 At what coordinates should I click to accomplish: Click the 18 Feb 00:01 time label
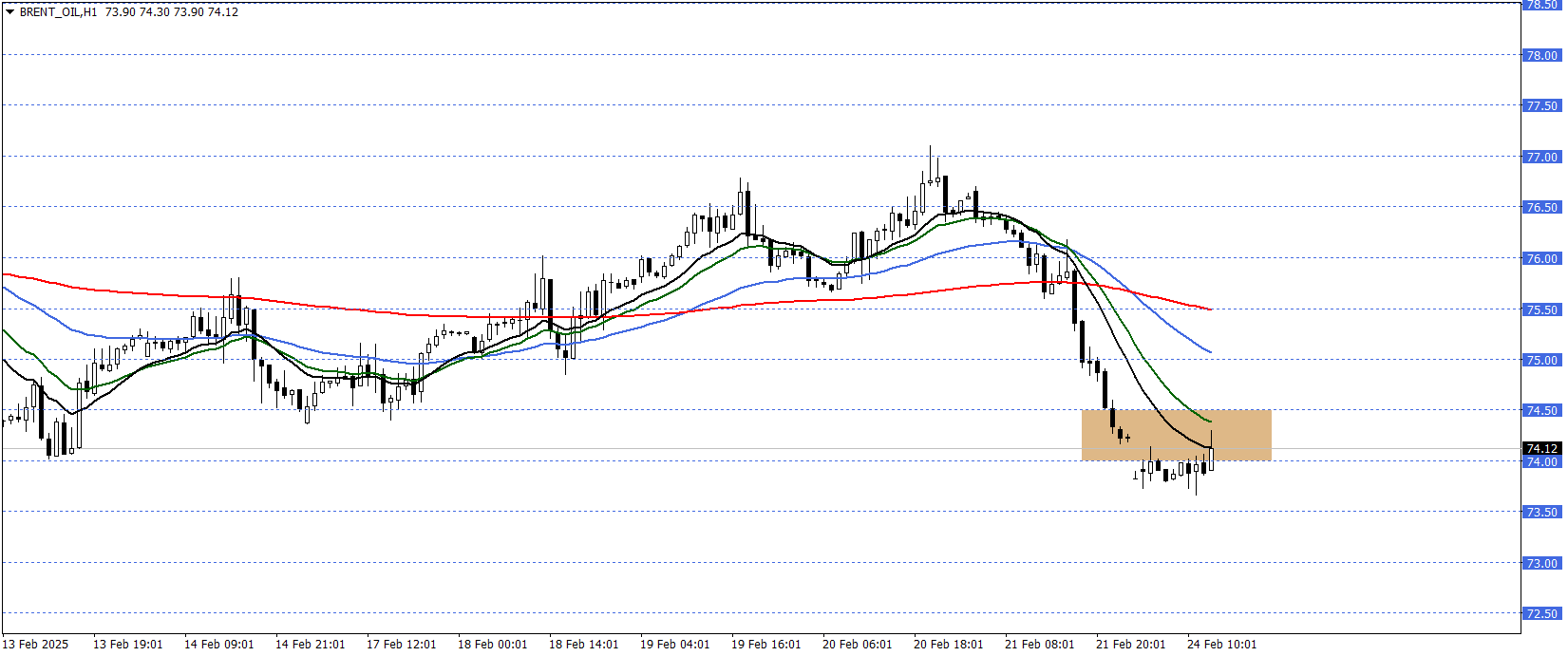tap(493, 644)
